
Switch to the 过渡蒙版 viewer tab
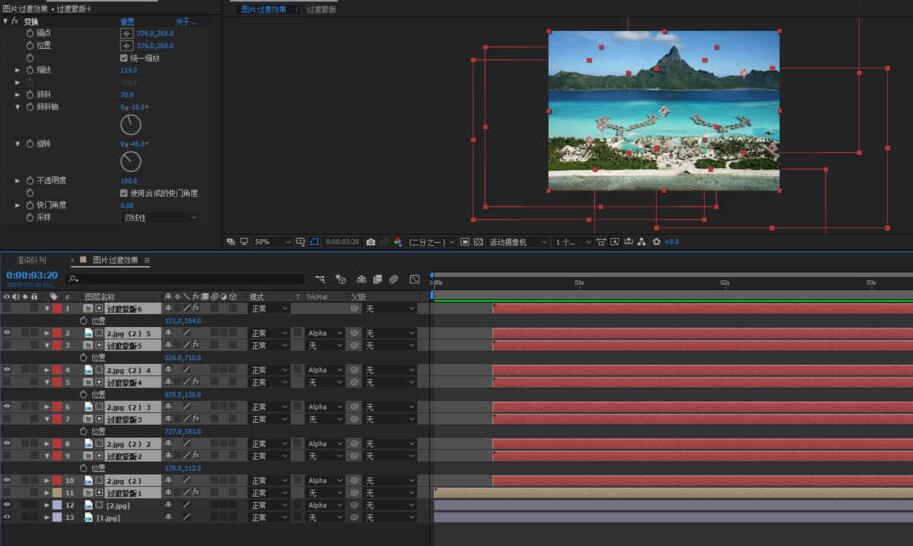(x=320, y=9)
